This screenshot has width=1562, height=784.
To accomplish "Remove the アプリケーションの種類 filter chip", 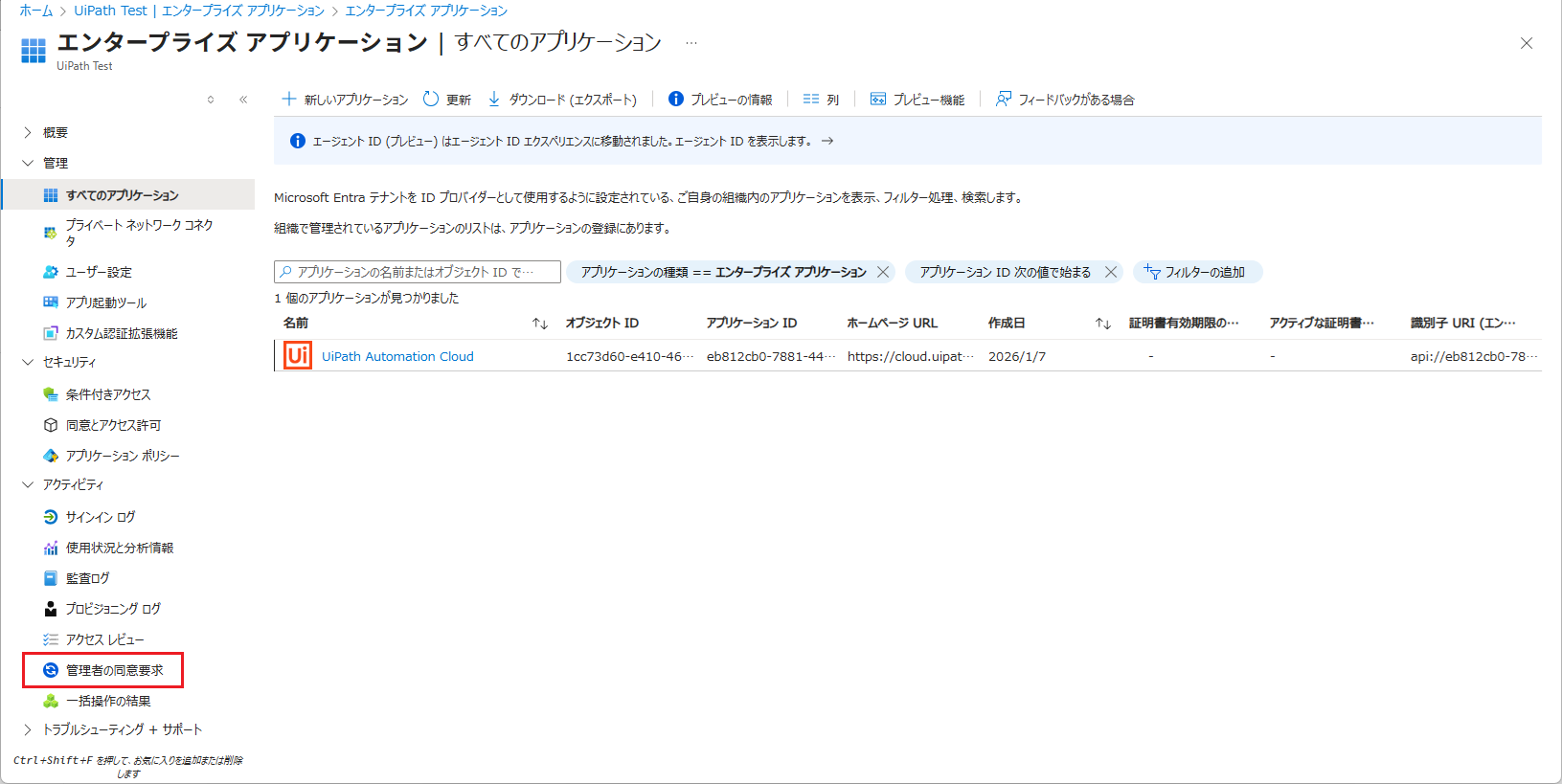I will (883, 272).
